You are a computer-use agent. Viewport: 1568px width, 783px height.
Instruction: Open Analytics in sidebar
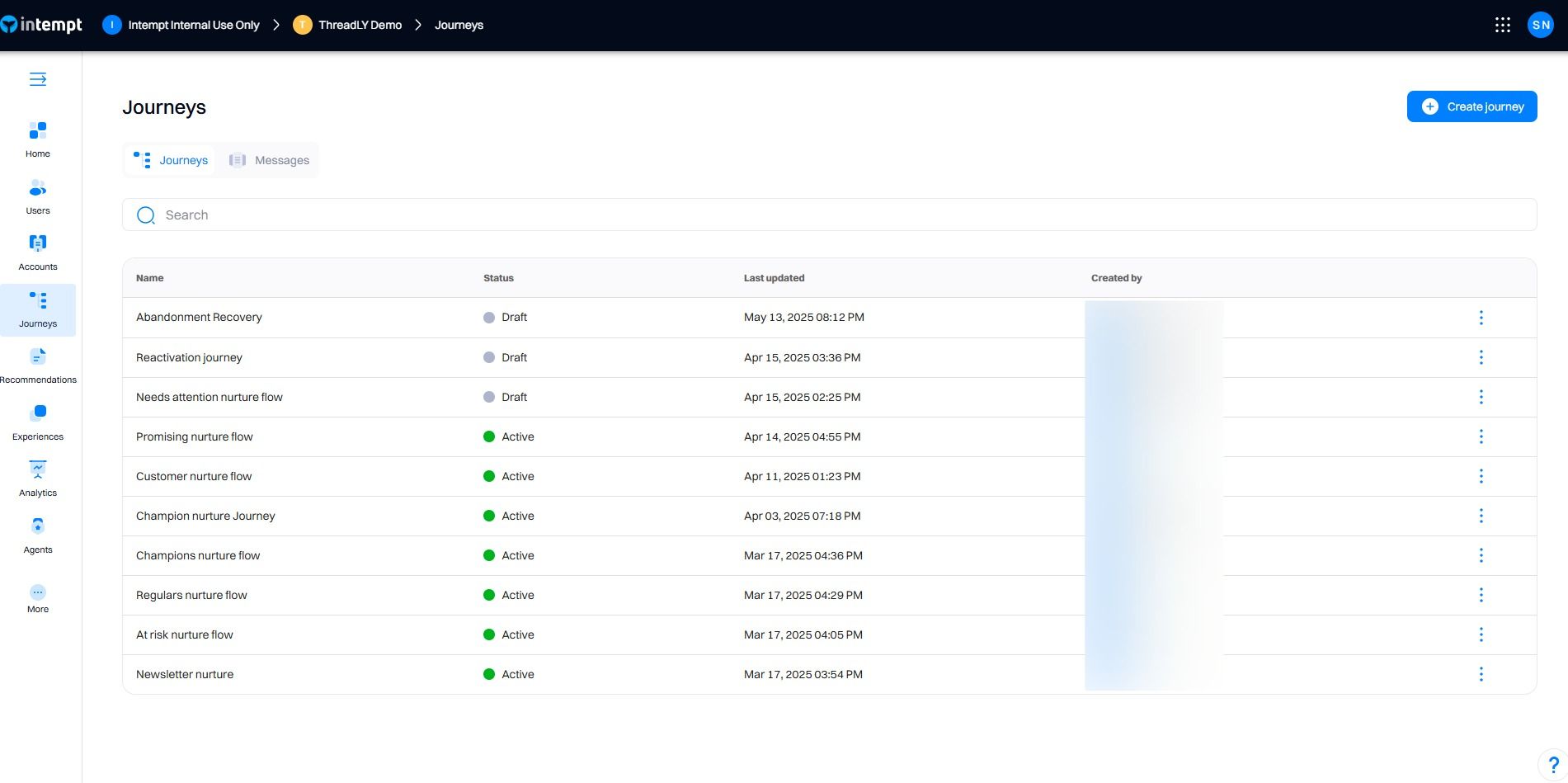38,479
